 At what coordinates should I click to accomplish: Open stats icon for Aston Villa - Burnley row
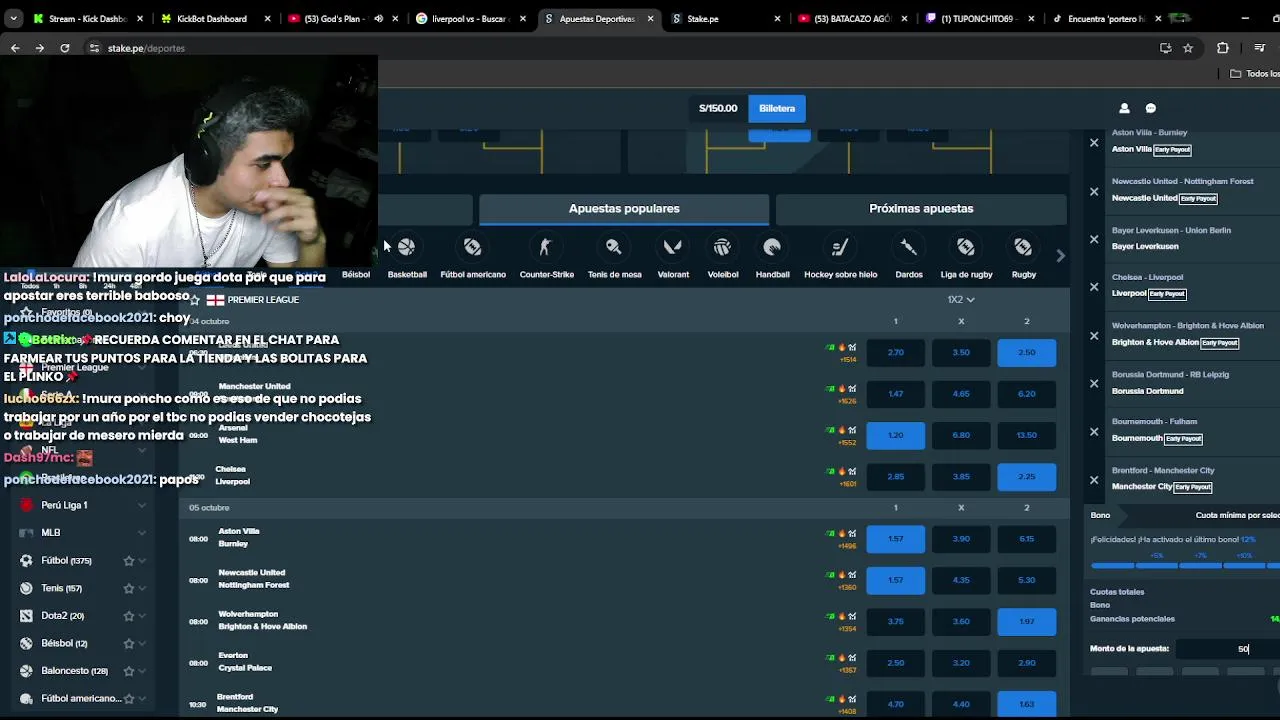tap(852, 534)
